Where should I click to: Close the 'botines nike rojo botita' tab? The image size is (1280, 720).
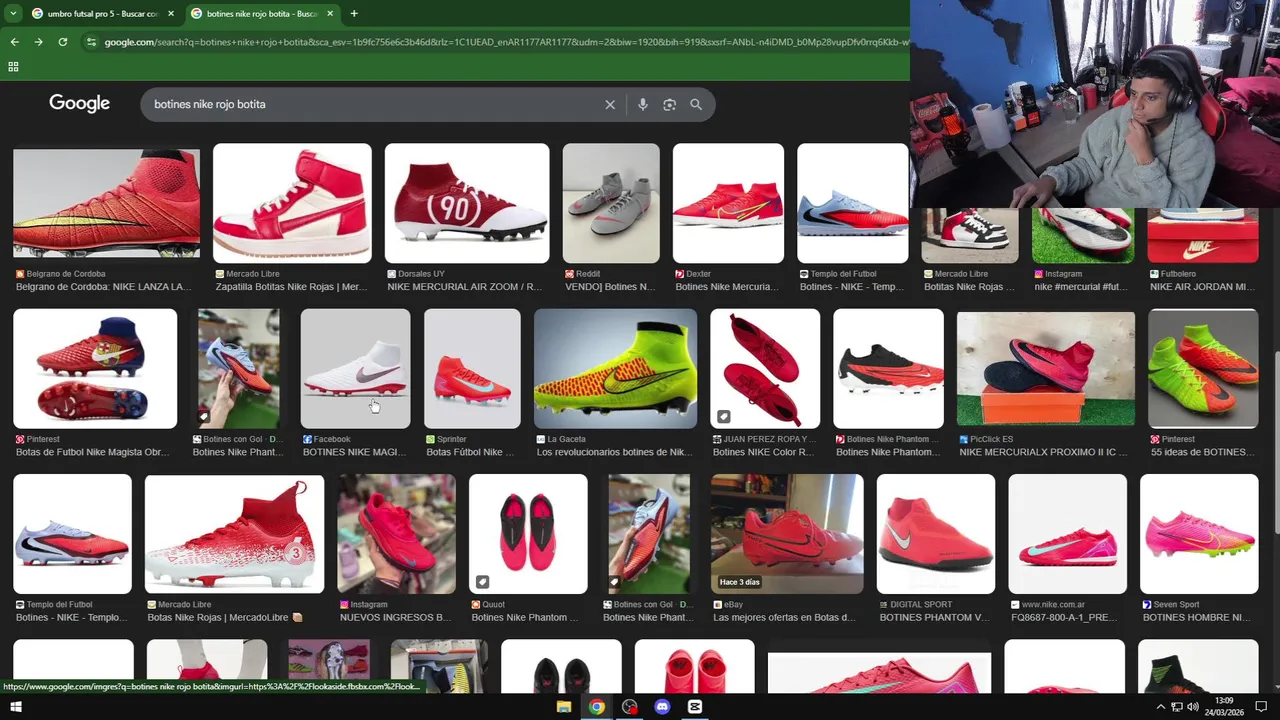[x=330, y=13]
